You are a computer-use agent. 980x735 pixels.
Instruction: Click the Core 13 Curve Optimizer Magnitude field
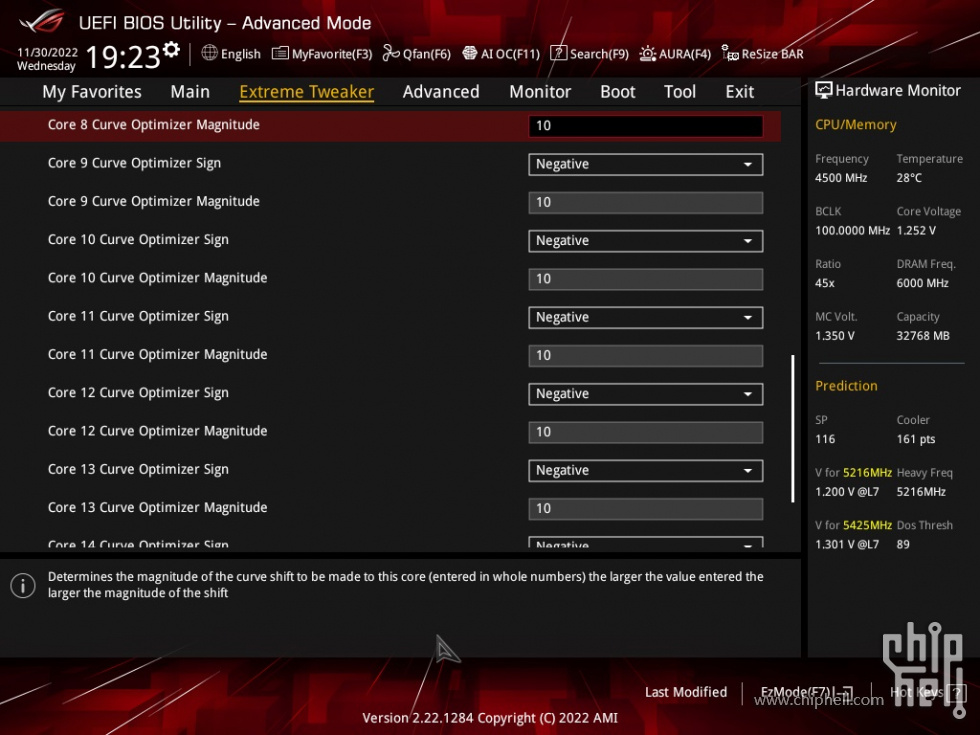[x=646, y=509]
